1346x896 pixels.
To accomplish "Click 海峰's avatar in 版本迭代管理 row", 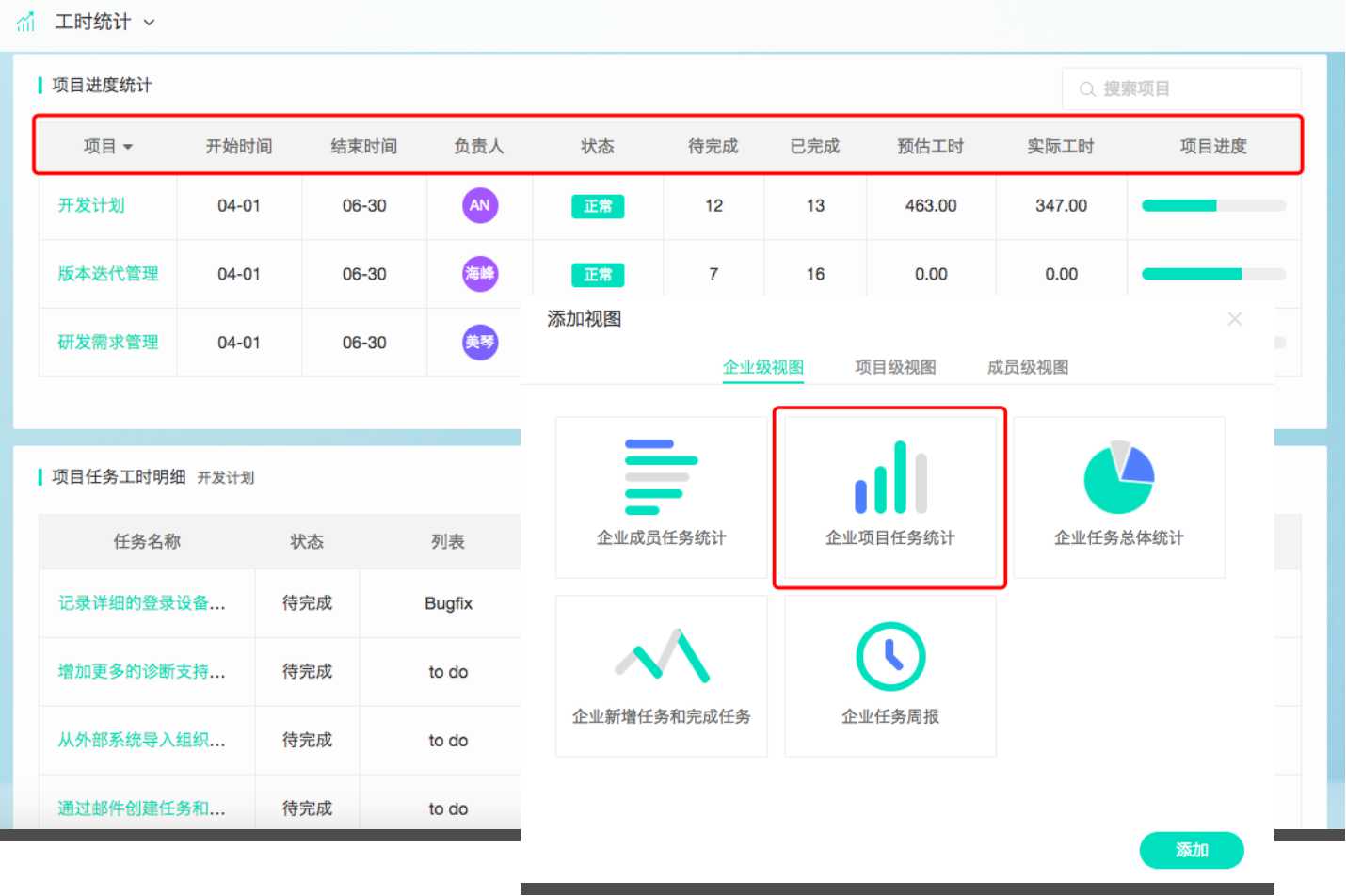I will (479, 274).
